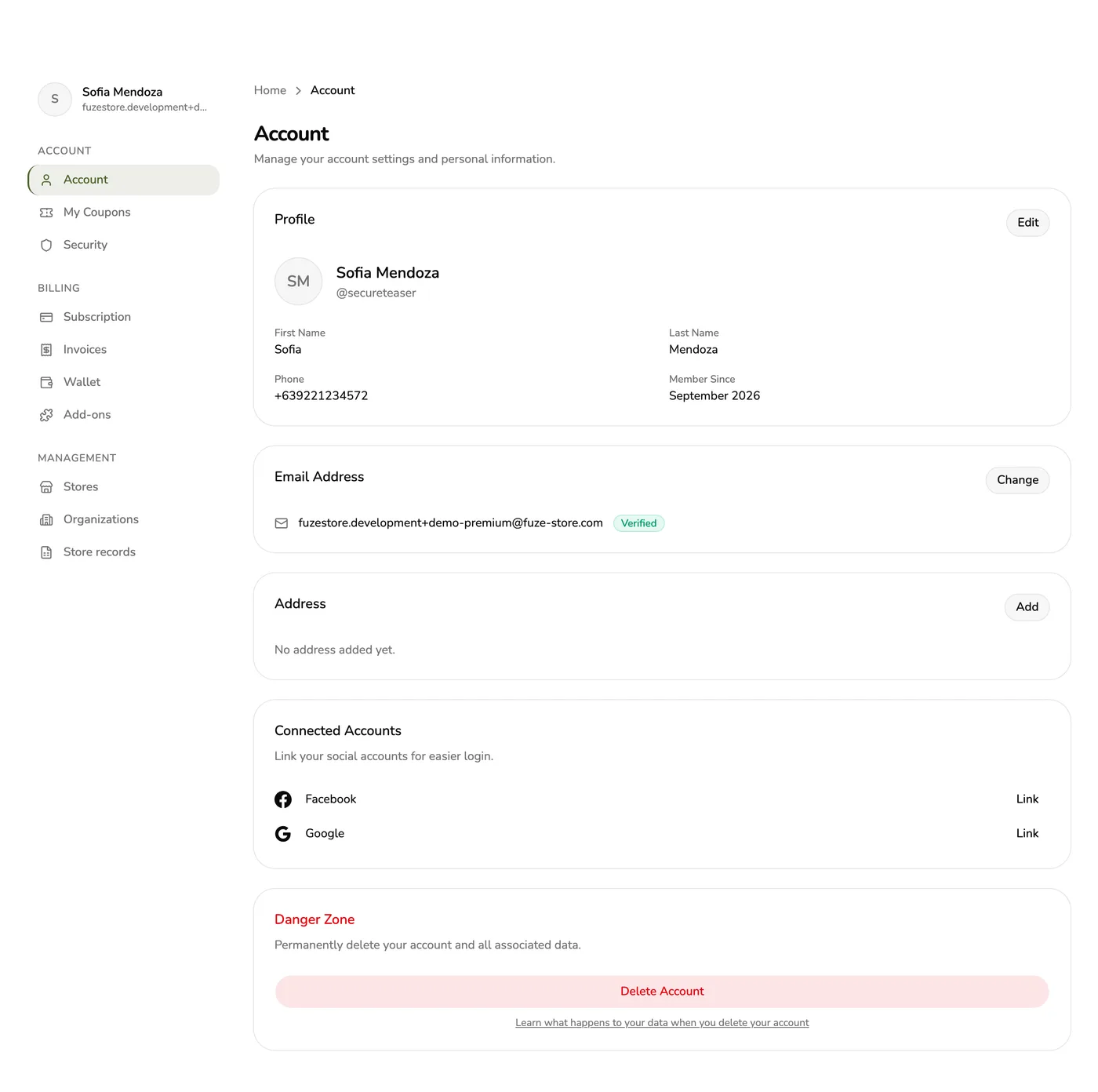
Task: Link the Google account
Action: 1027,834
